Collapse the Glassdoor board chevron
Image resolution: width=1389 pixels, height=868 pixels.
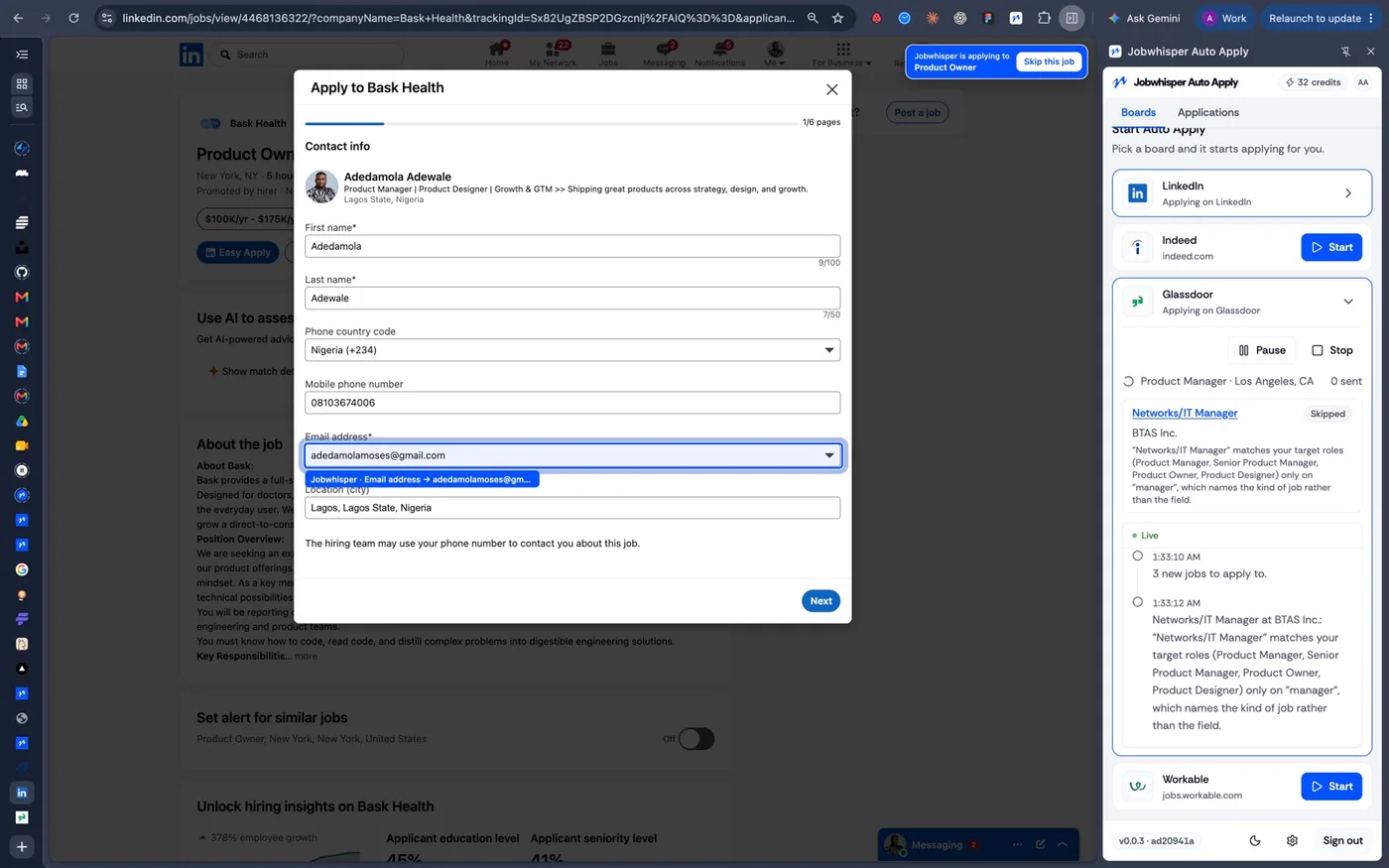point(1348,302)
